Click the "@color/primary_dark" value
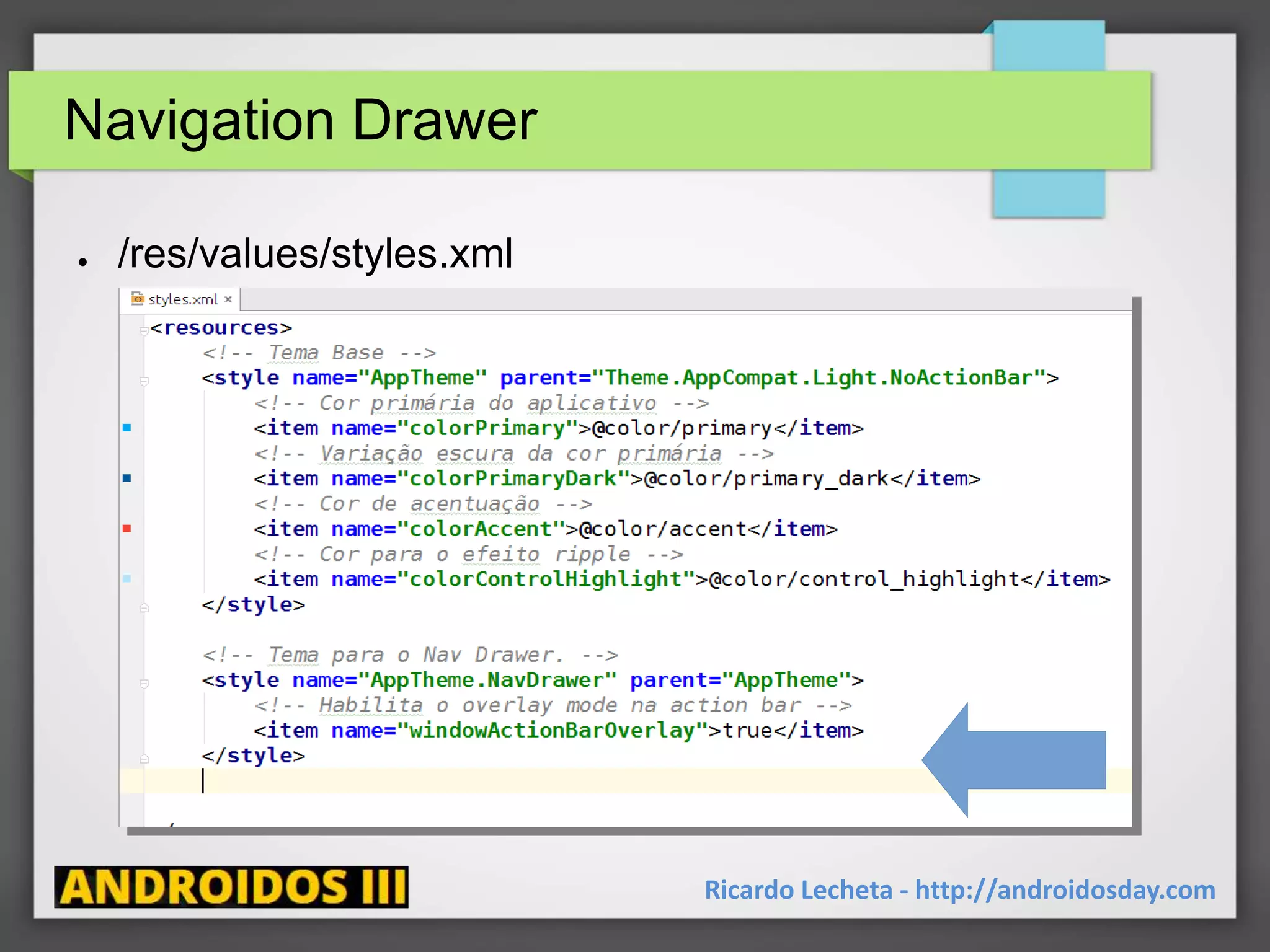This screenshot has height=952, width=1270. click(767, 478)
